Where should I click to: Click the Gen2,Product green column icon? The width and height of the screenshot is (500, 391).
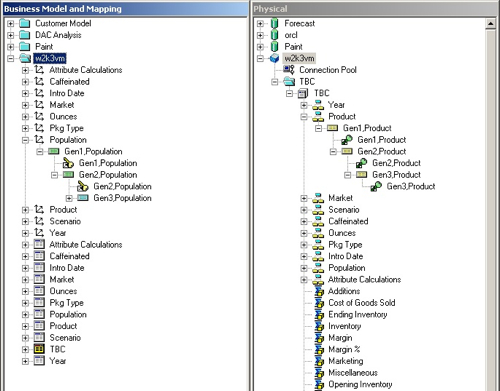coord(362,163)
